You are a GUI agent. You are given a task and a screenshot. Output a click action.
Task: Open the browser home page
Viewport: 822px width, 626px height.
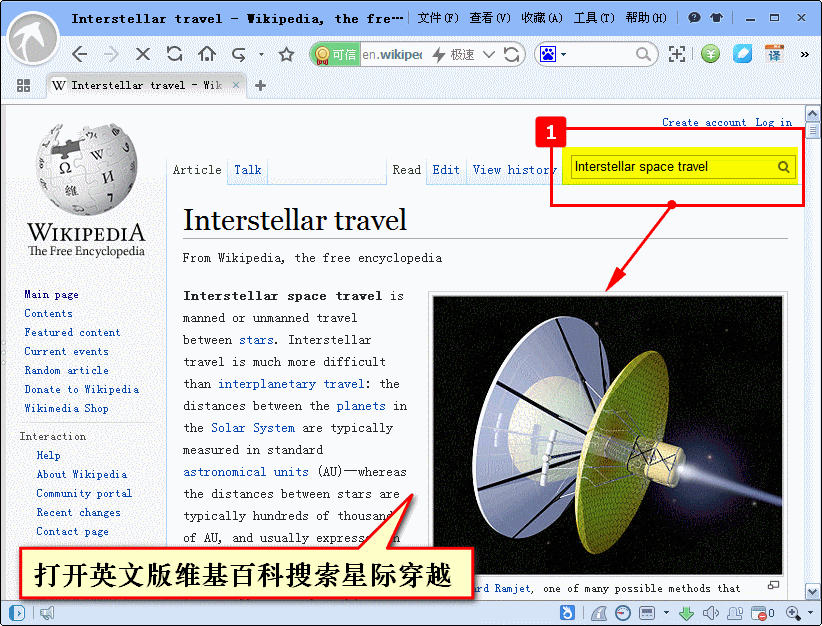pyautogui.click(x=207, y=53)
